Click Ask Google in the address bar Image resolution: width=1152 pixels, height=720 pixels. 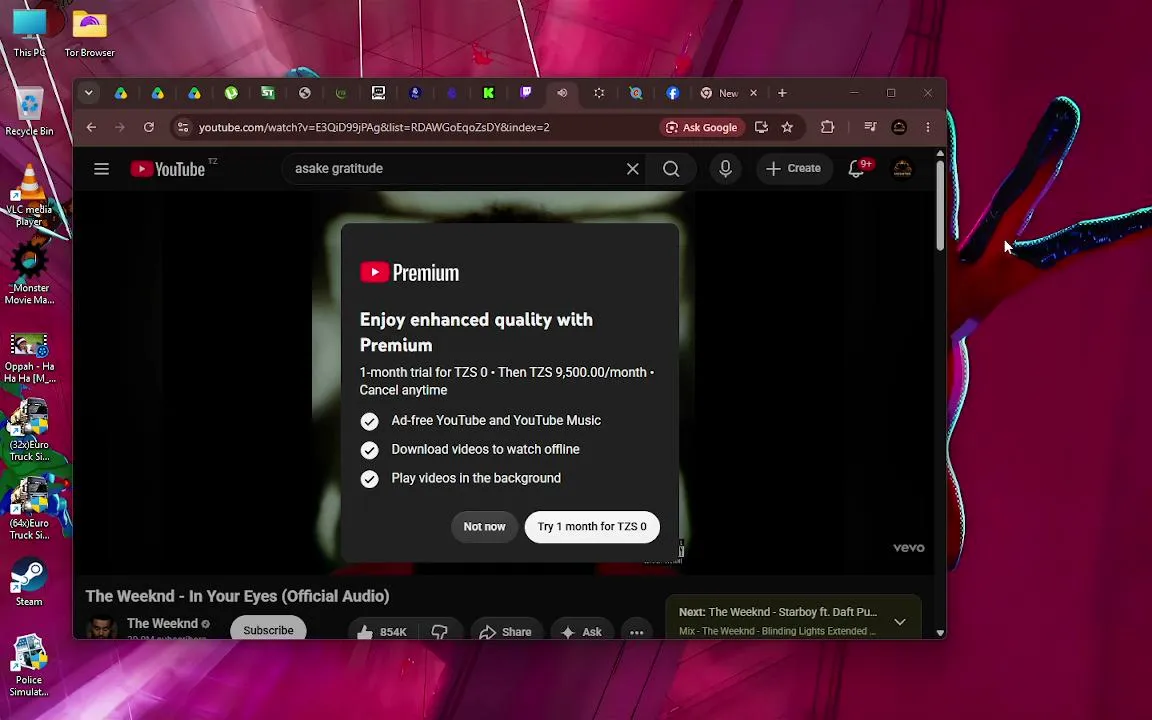click(702, 127)
